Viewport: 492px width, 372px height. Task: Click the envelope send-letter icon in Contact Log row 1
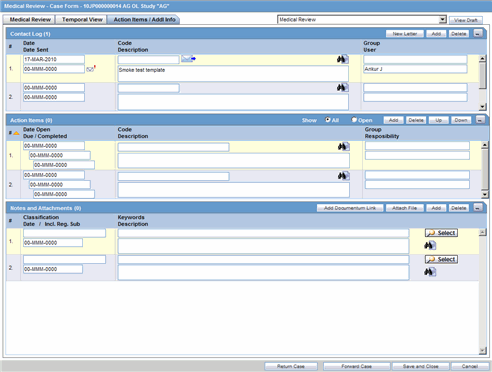coord(188,59)
